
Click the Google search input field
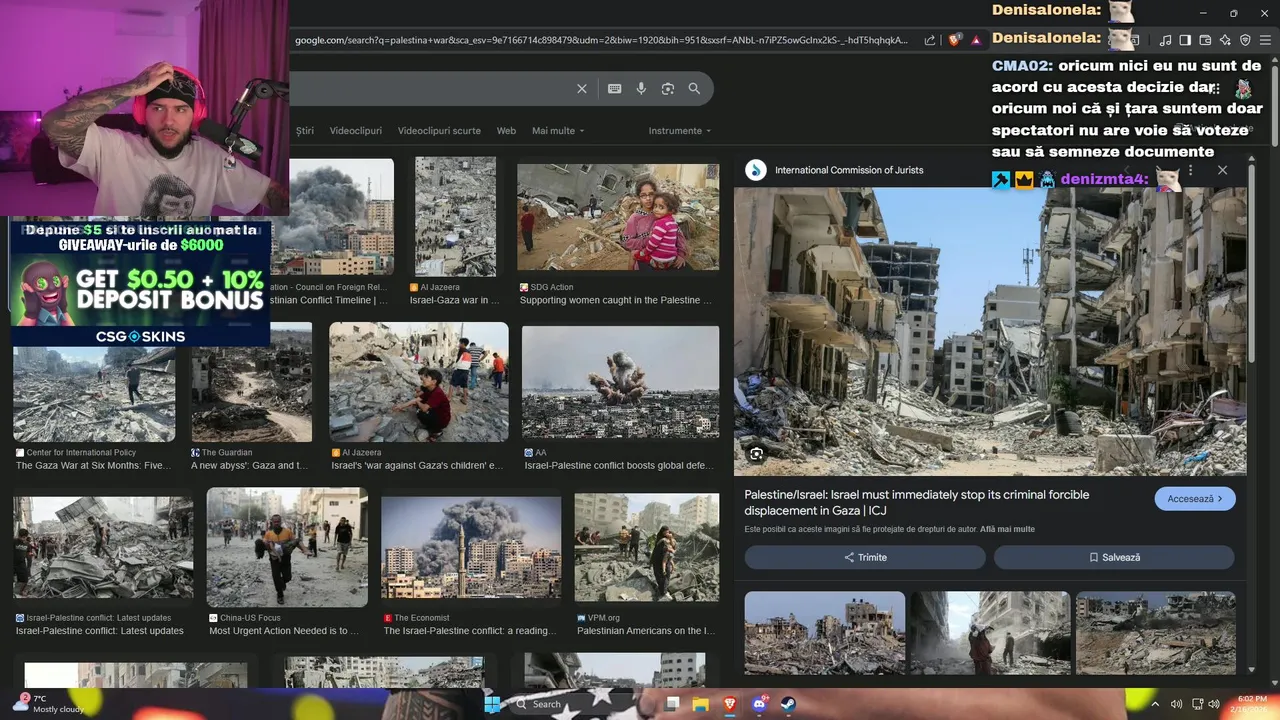pos(430,89)
